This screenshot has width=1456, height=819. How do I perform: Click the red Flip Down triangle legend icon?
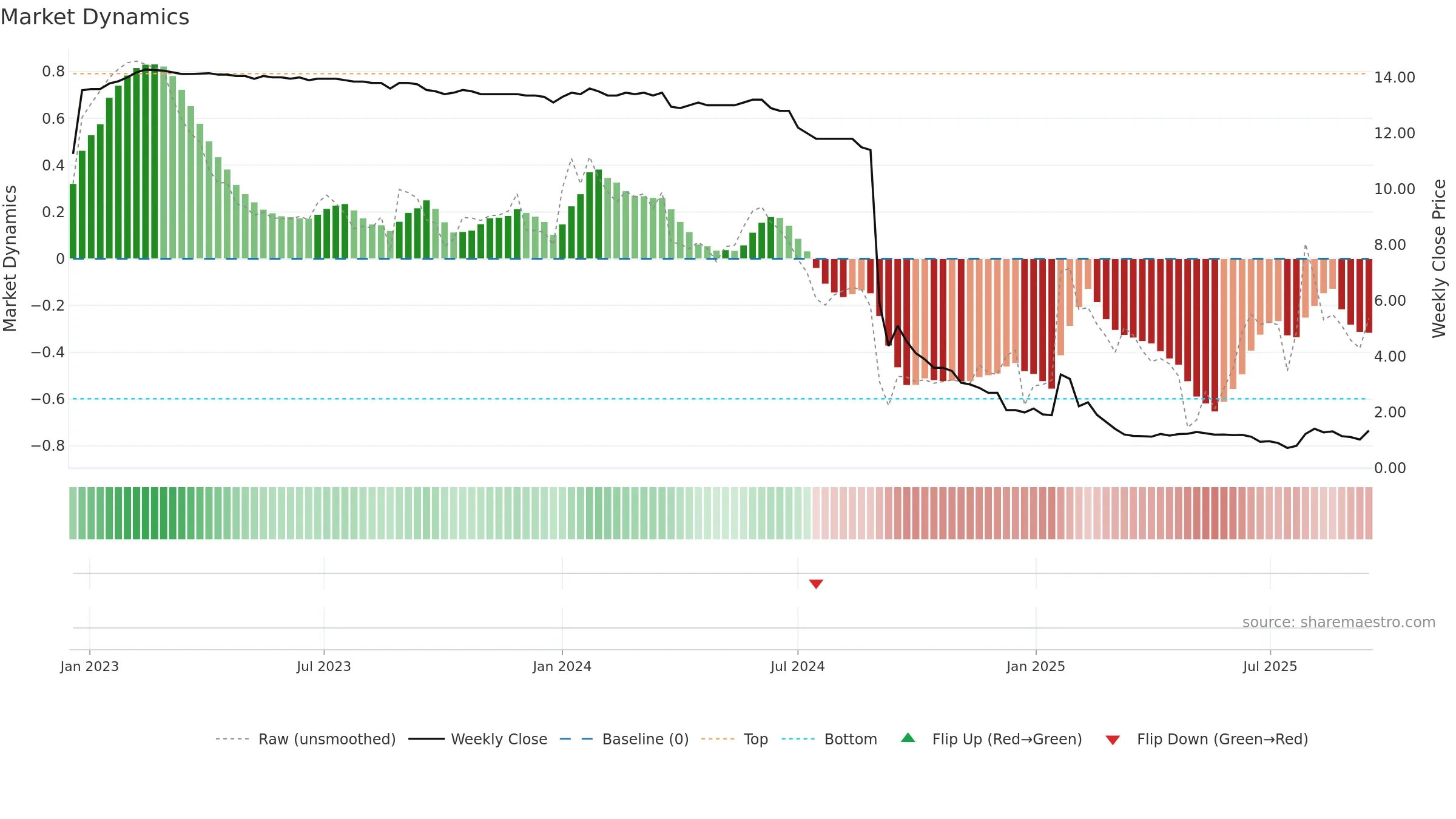[1113, 740]
